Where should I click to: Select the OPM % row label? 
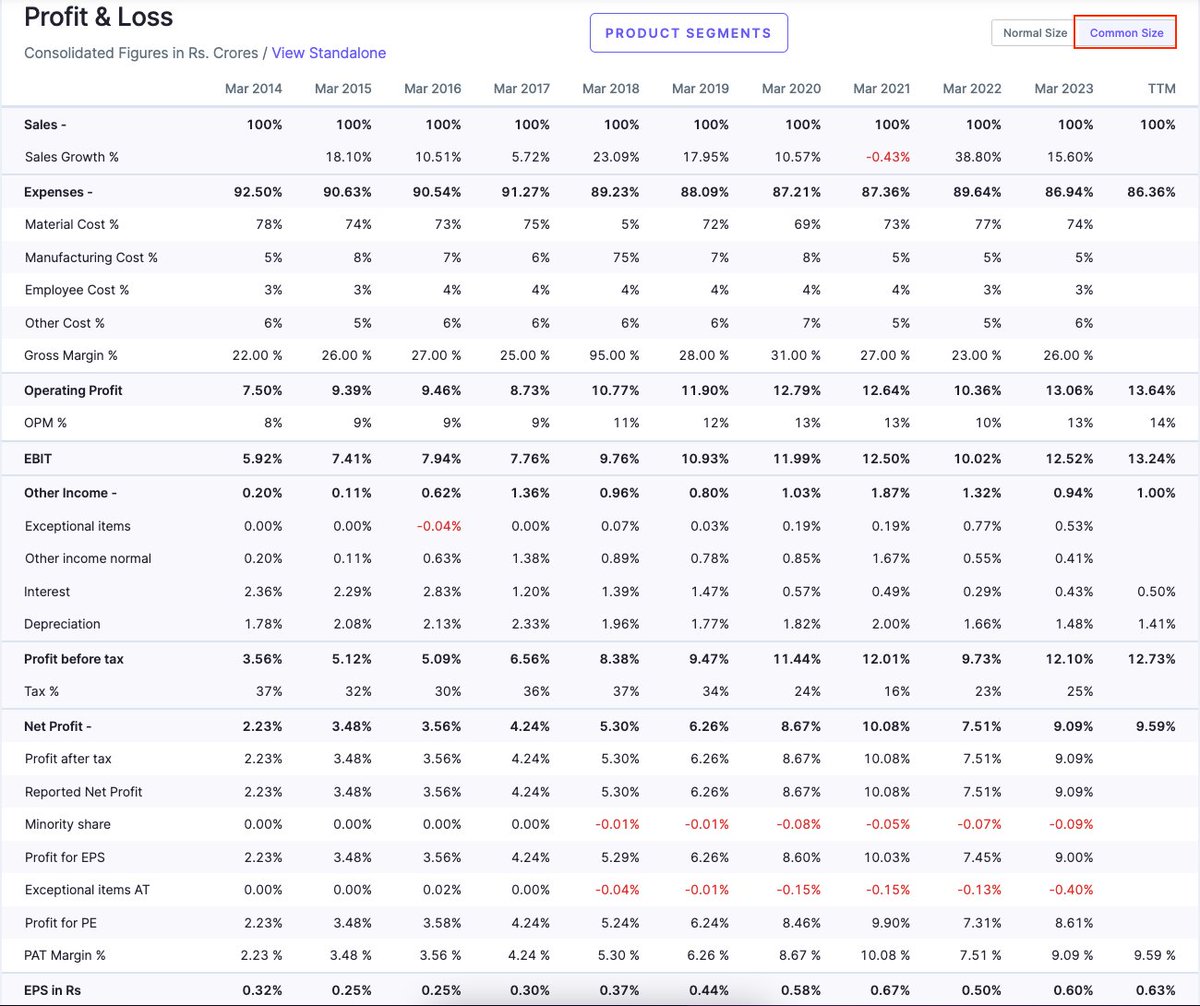tap(46, 423)
